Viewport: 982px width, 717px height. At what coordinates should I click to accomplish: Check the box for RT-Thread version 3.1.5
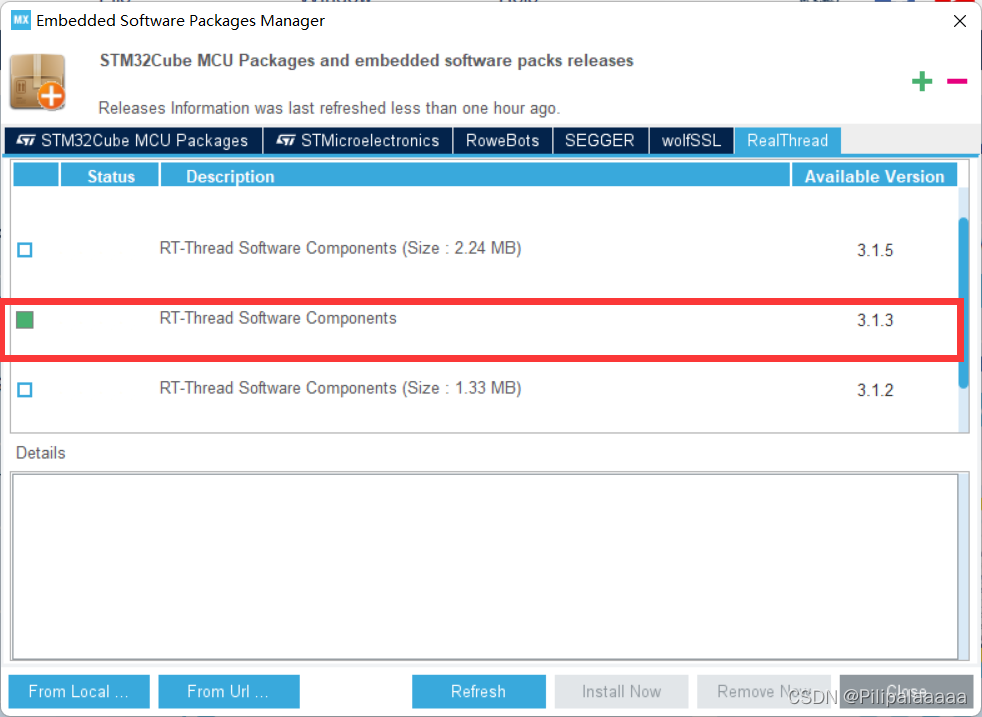tap(25, 250)
